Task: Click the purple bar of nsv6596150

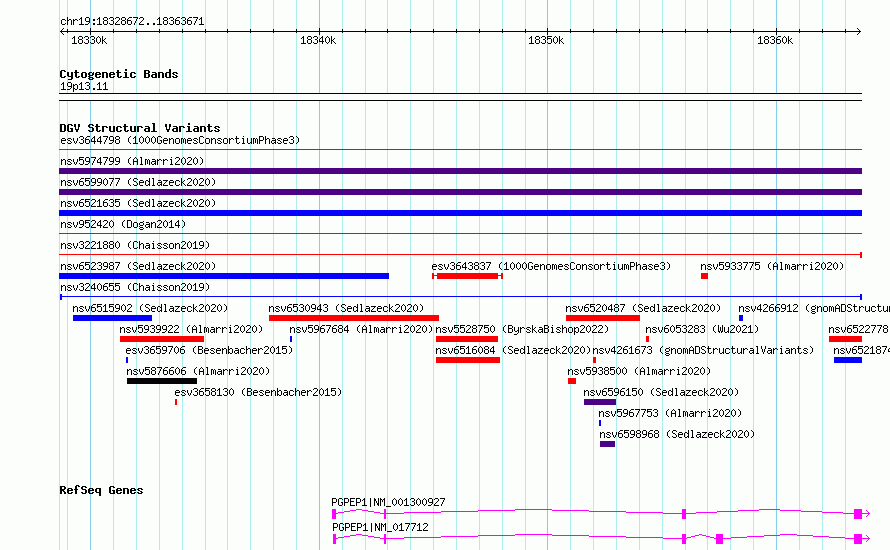Action: (600, 402)
